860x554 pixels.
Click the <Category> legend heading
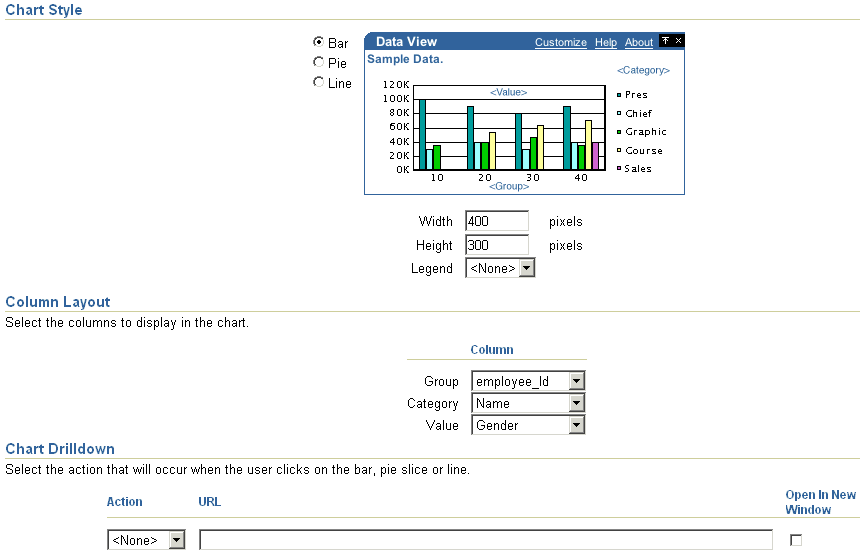coord(643,70)
